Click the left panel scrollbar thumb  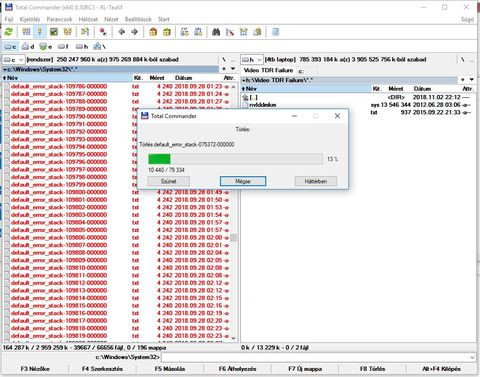233,238
